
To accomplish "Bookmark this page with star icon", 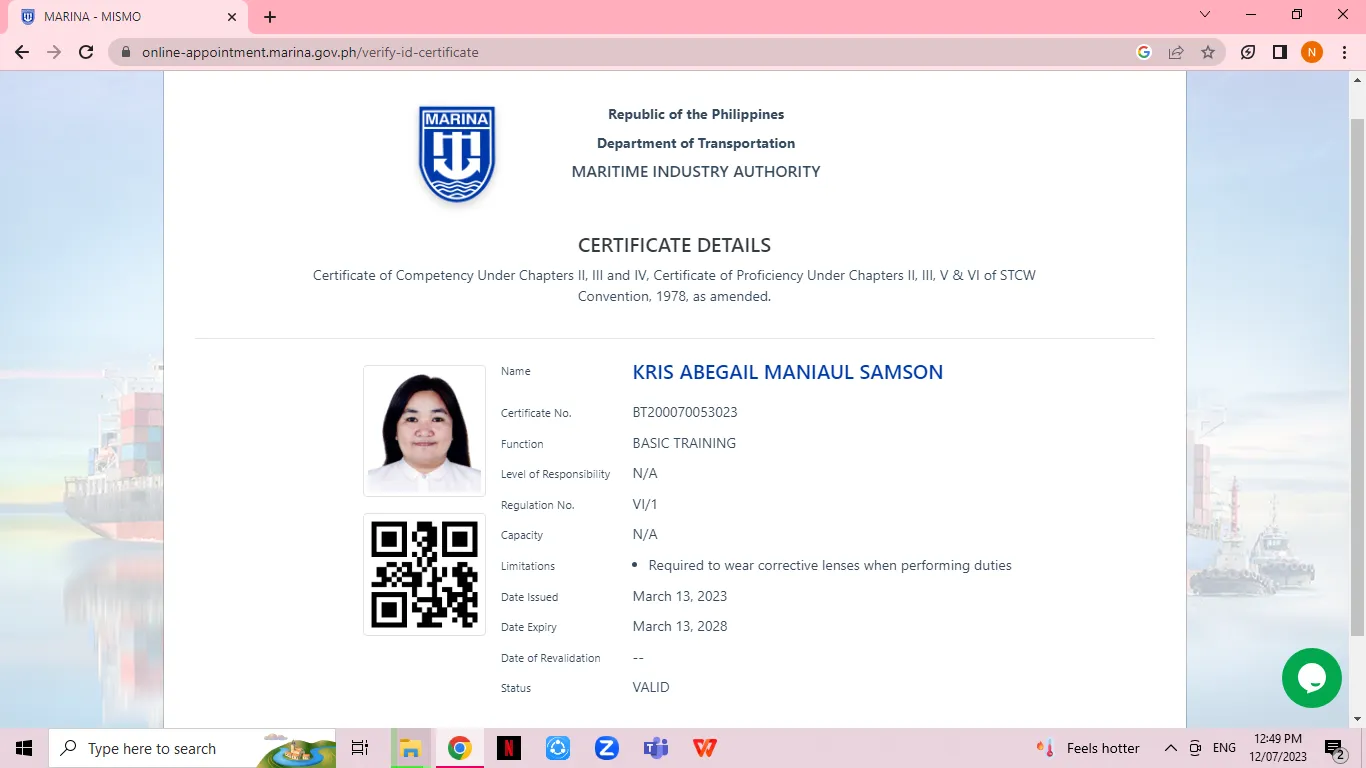I will 1208,52.
